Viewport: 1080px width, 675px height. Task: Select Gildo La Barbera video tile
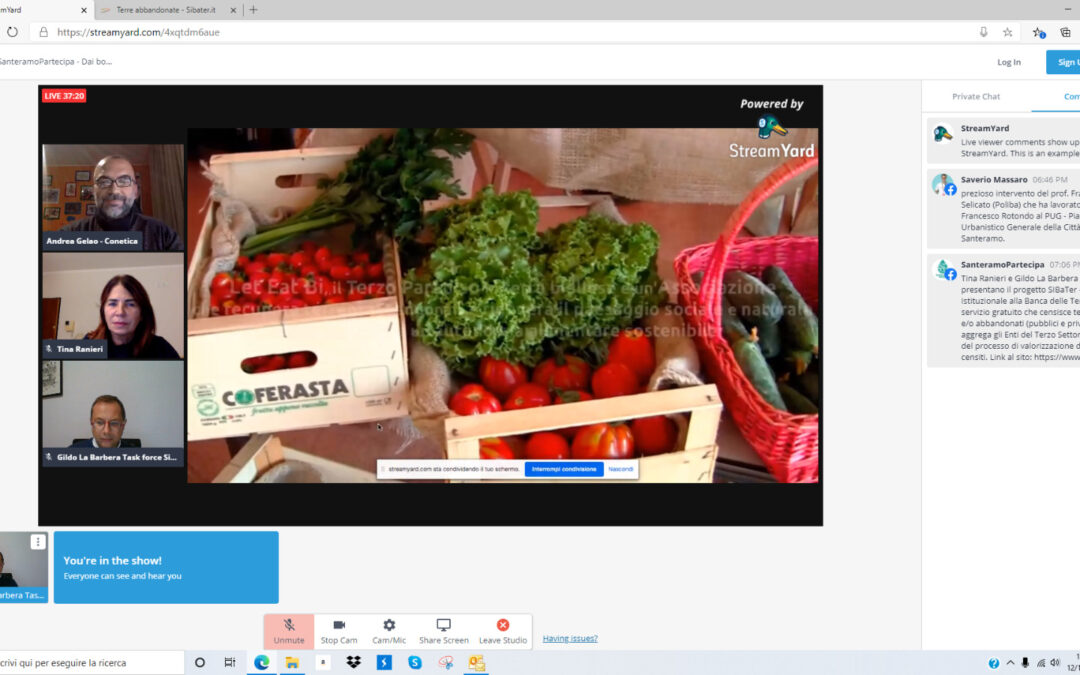(x=113, y=413)
